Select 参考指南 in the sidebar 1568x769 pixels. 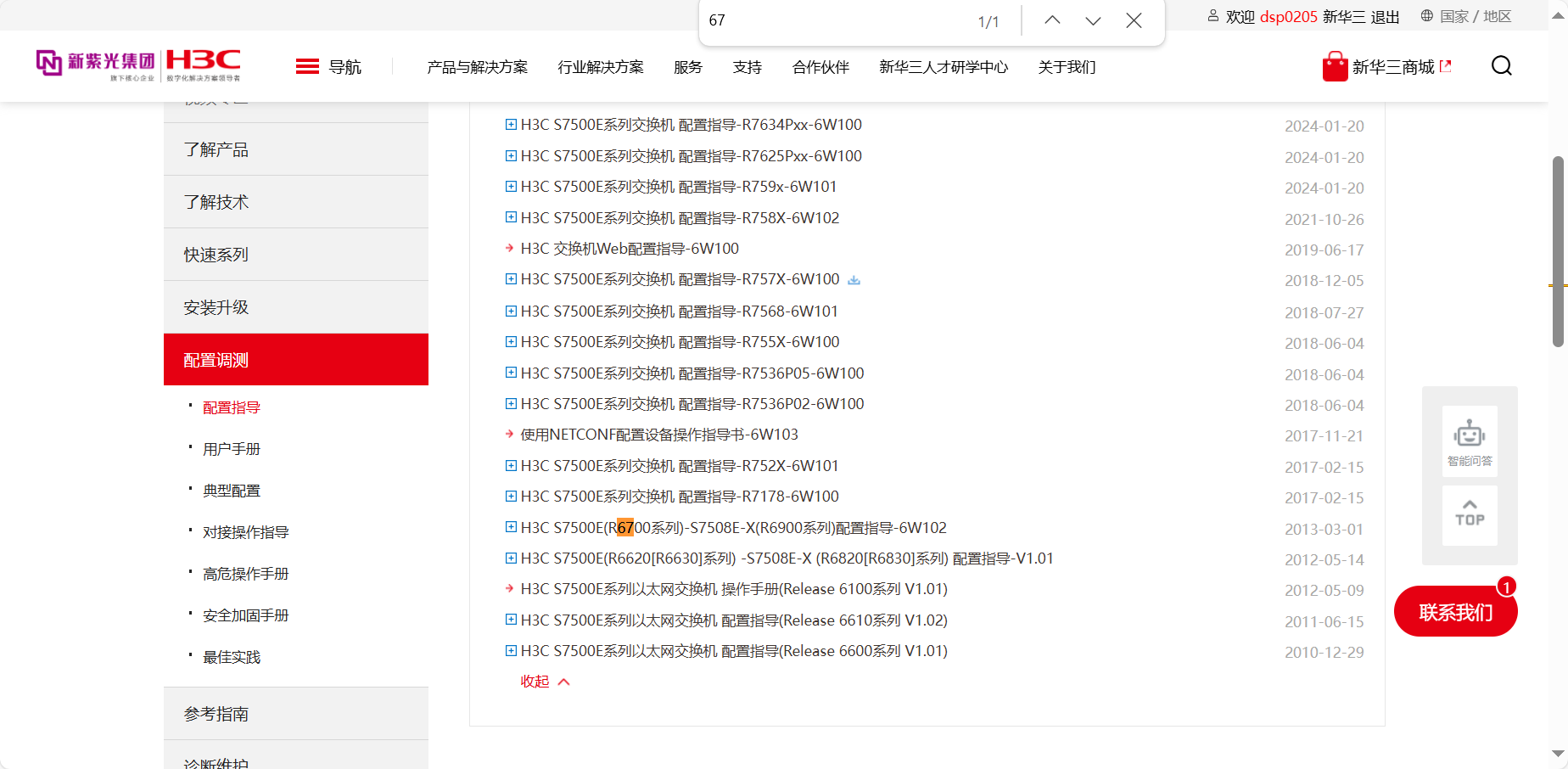pyautogui.click(x=296, y=714)
